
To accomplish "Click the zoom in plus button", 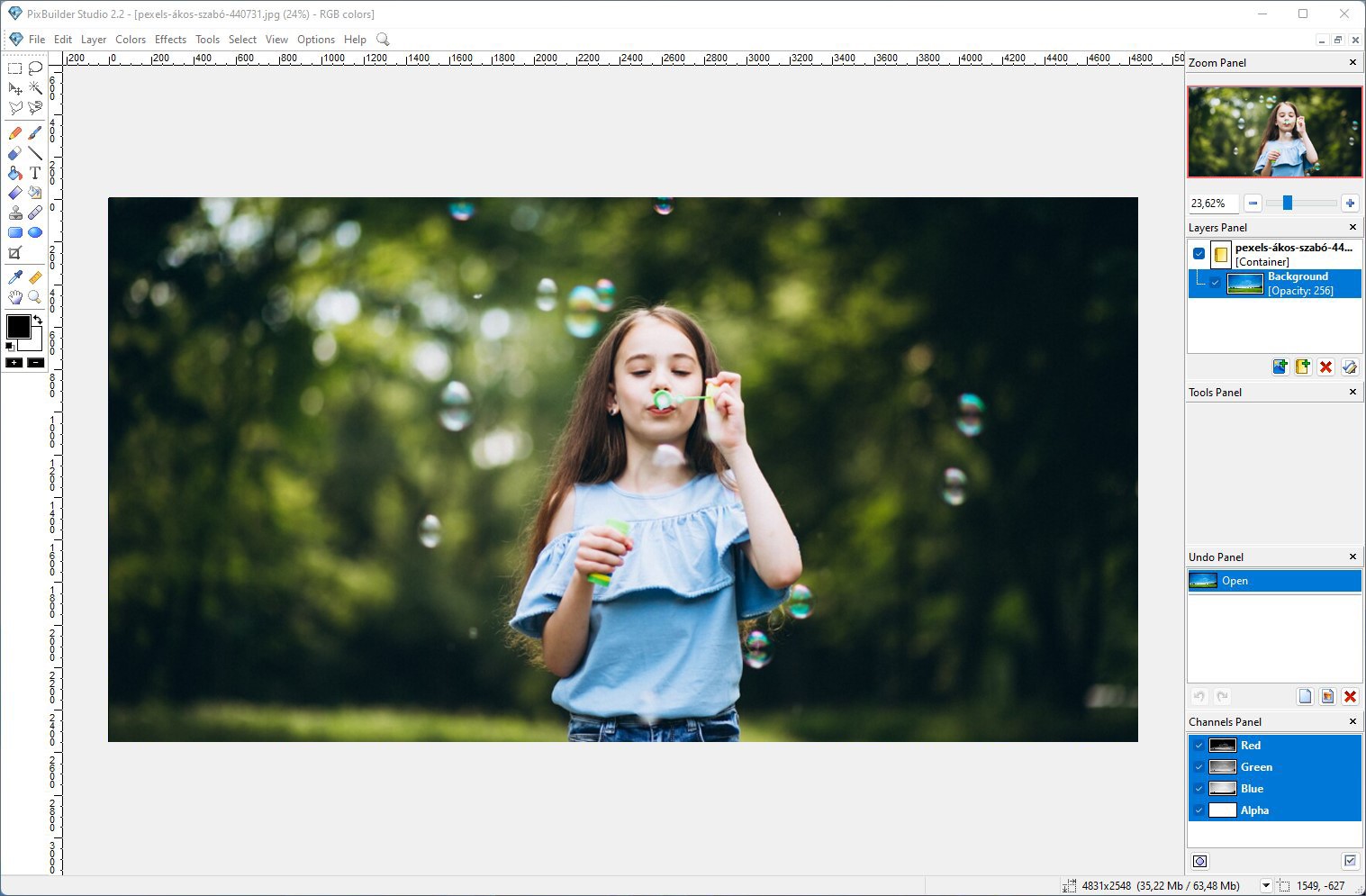I will coord(1349,204).
